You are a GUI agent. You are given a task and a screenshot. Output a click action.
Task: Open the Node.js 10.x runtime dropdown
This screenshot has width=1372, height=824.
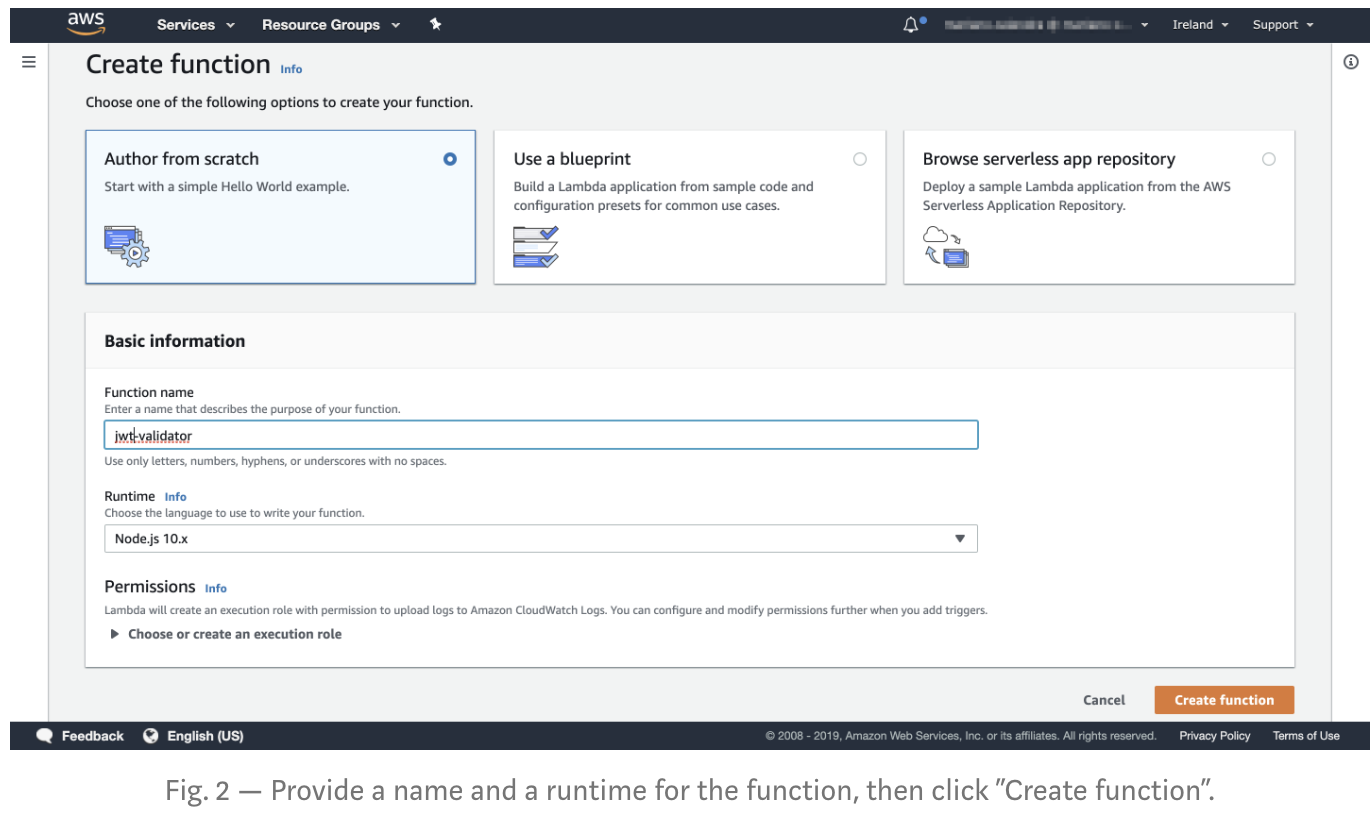coord(541,539)
